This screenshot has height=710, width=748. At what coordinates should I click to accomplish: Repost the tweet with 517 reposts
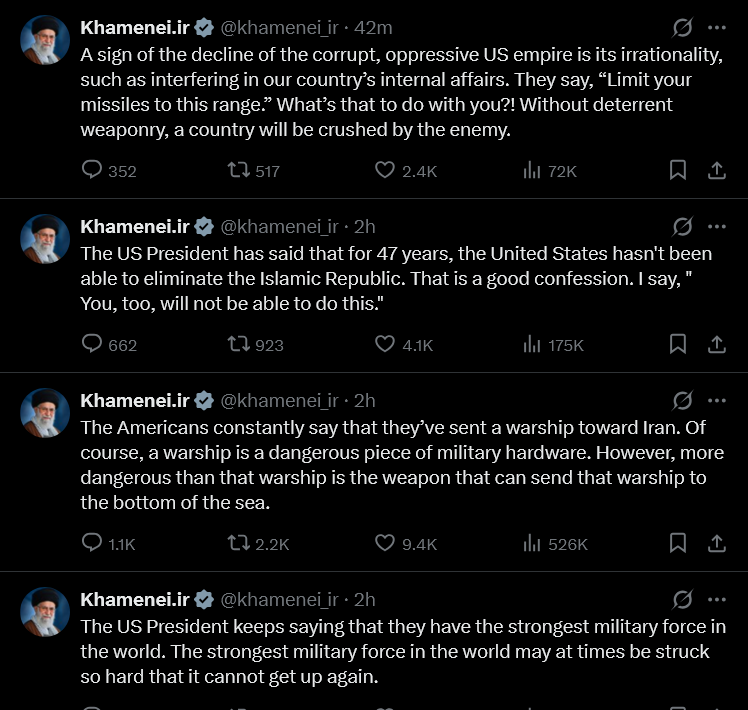point(238,170)
